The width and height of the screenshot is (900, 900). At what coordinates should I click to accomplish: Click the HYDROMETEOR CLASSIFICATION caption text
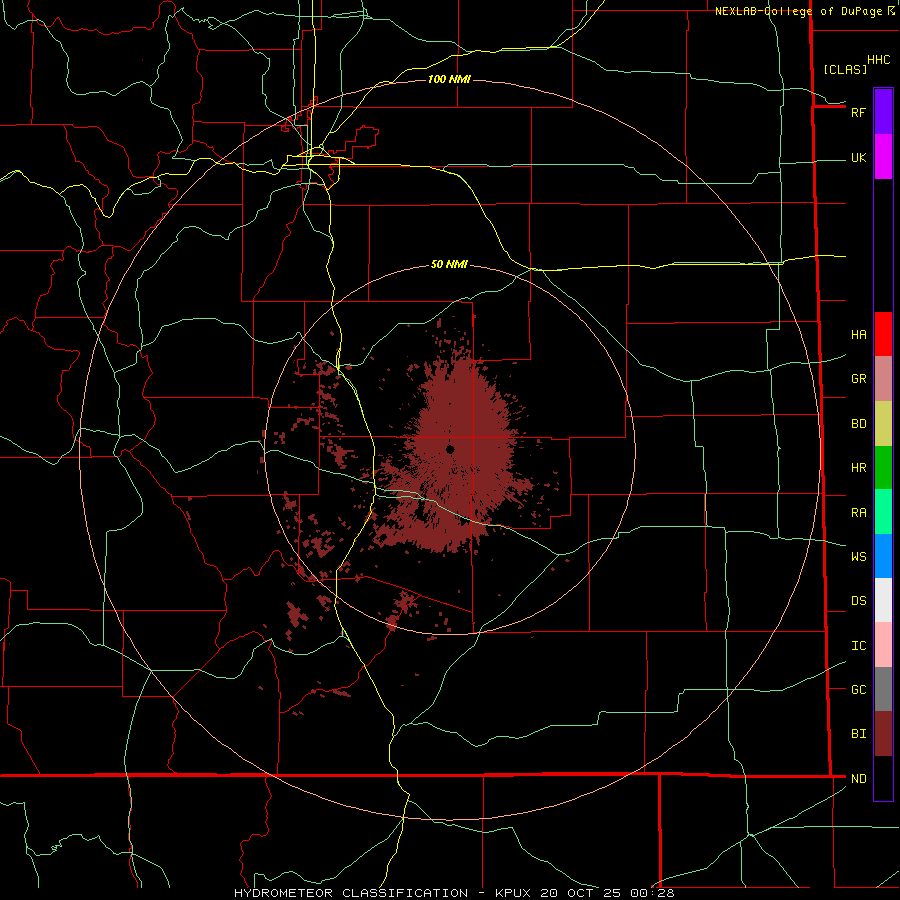(351, 893)
